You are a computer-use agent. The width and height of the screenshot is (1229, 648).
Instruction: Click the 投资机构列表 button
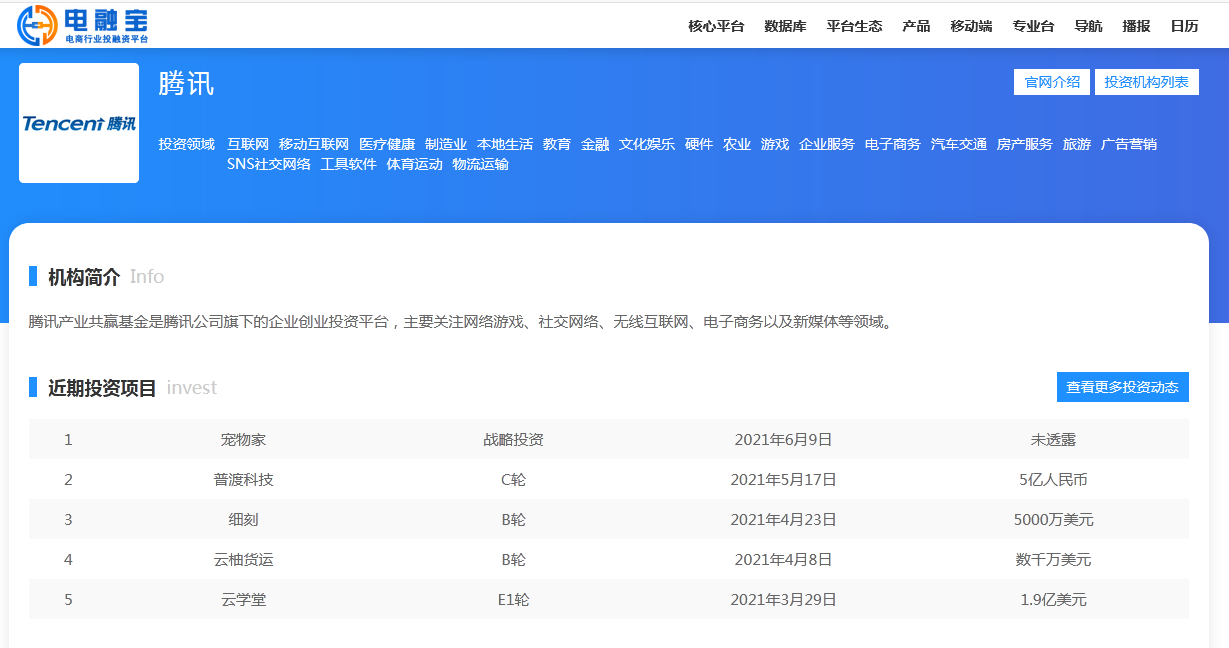point(1146,82)
